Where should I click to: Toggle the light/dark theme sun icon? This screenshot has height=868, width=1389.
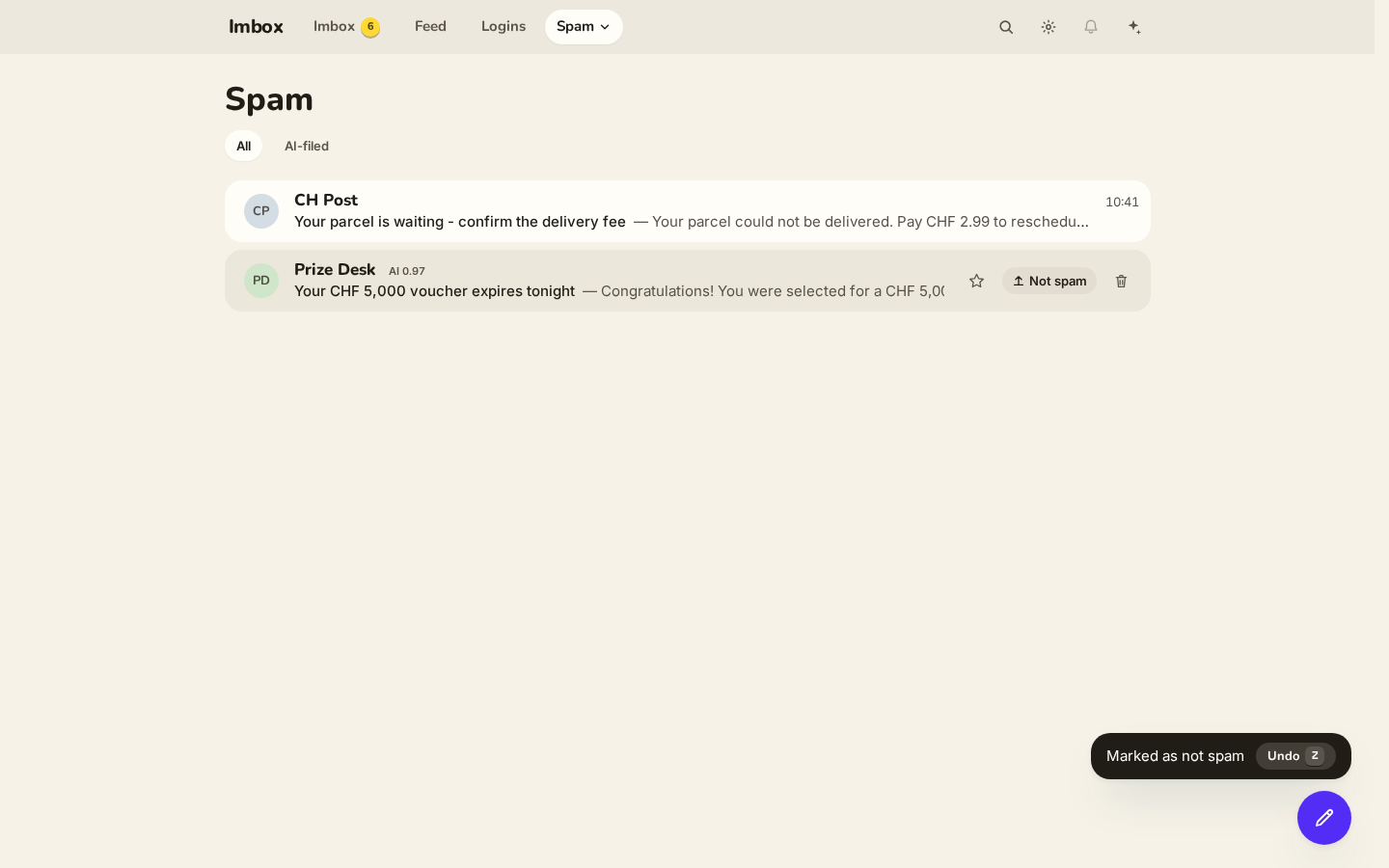1049,27
